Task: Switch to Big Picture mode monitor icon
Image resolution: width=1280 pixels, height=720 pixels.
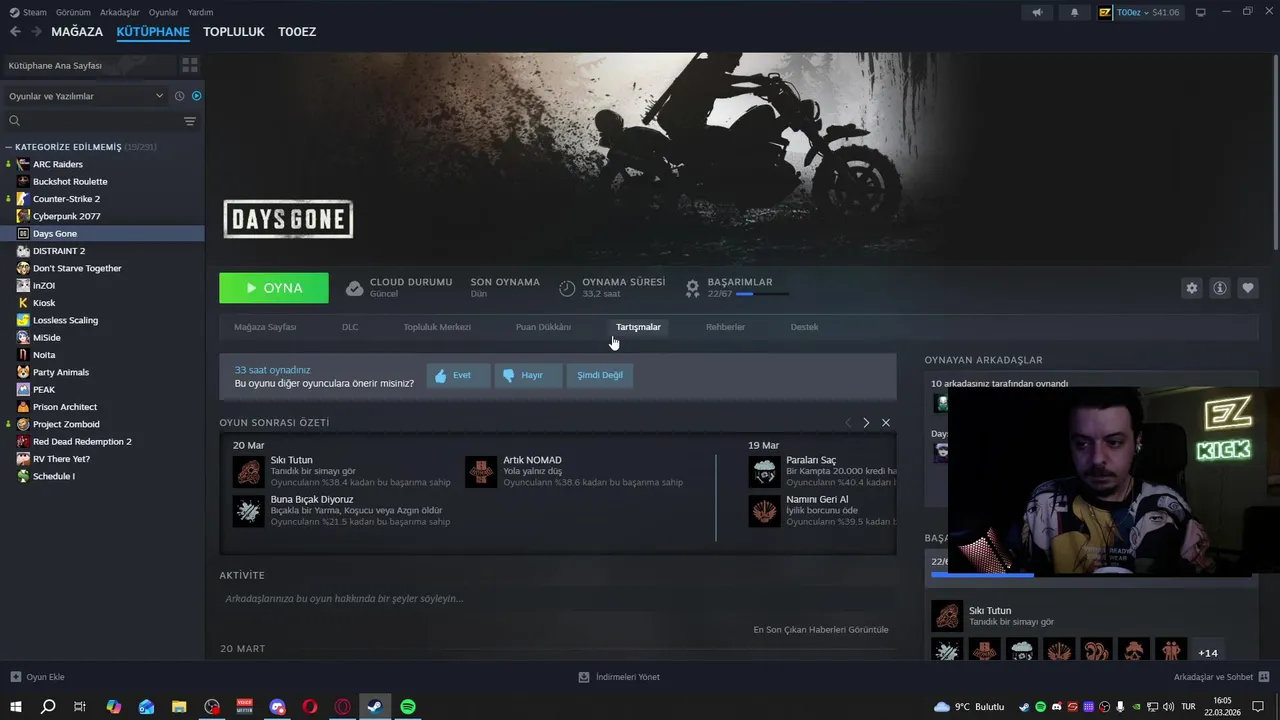Action: point(1201,12)
